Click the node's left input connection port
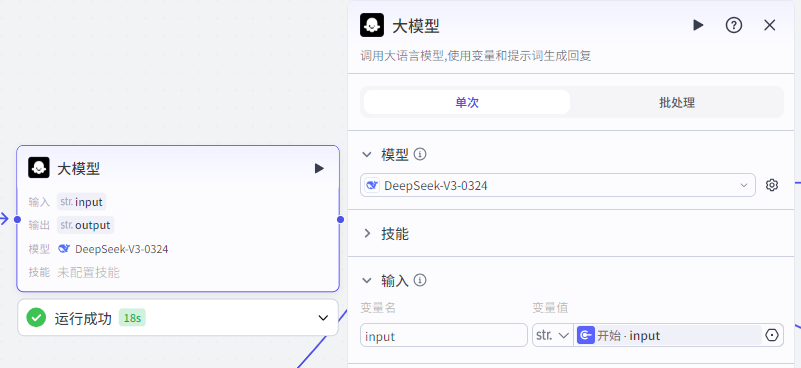The image size is (801, 368). tap(17, 219)
